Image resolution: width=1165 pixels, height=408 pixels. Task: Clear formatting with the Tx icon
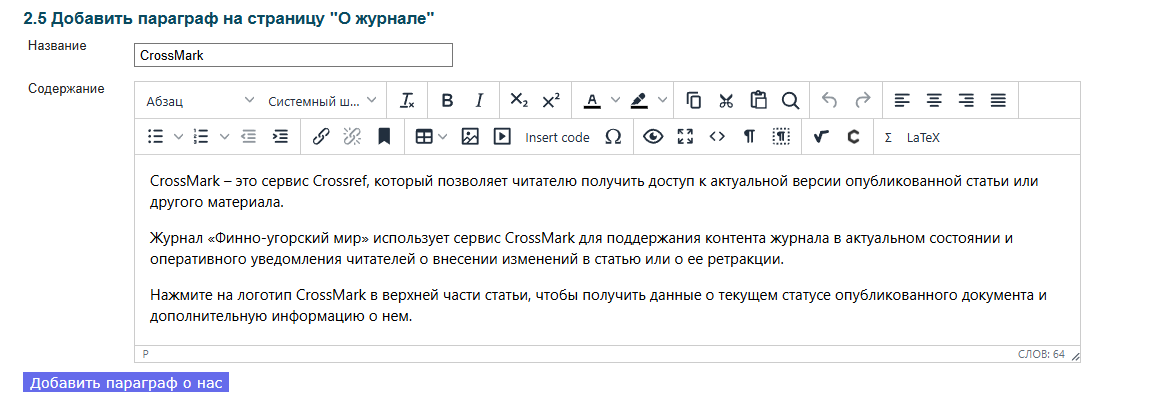pos(407,100)
